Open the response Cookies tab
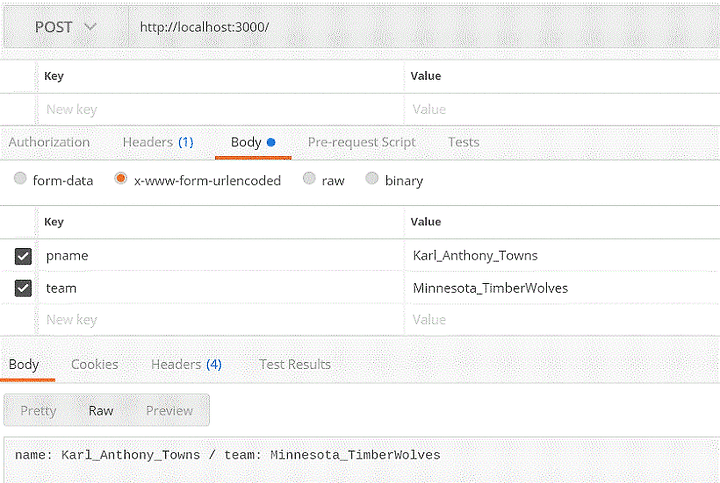Viewport: 720px width, 483px height. [95, 365]
